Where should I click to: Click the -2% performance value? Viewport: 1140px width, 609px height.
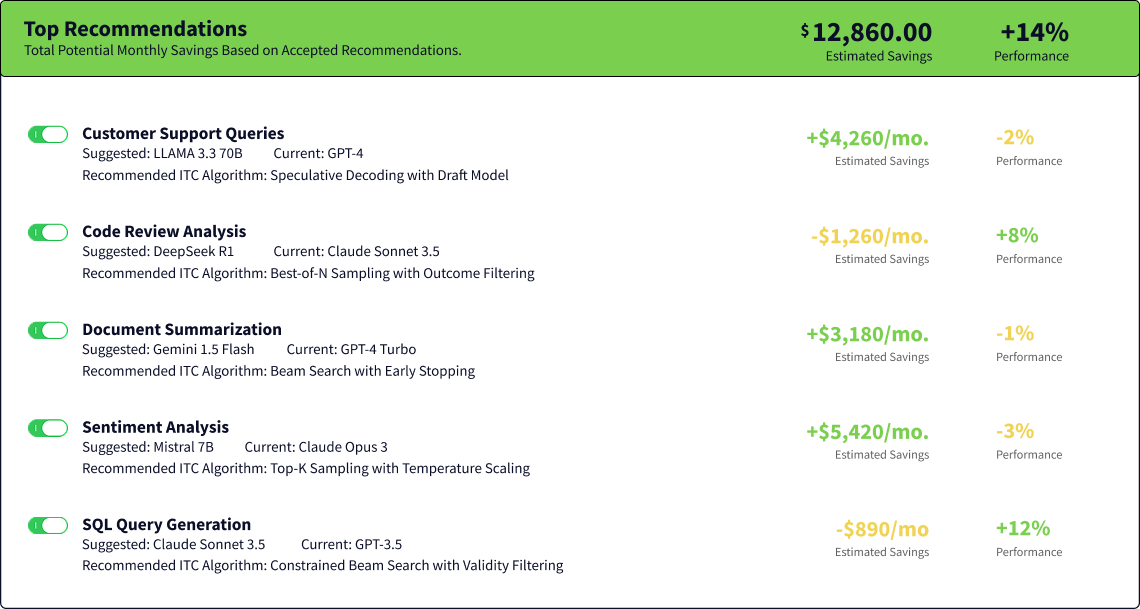(1015, 137)
